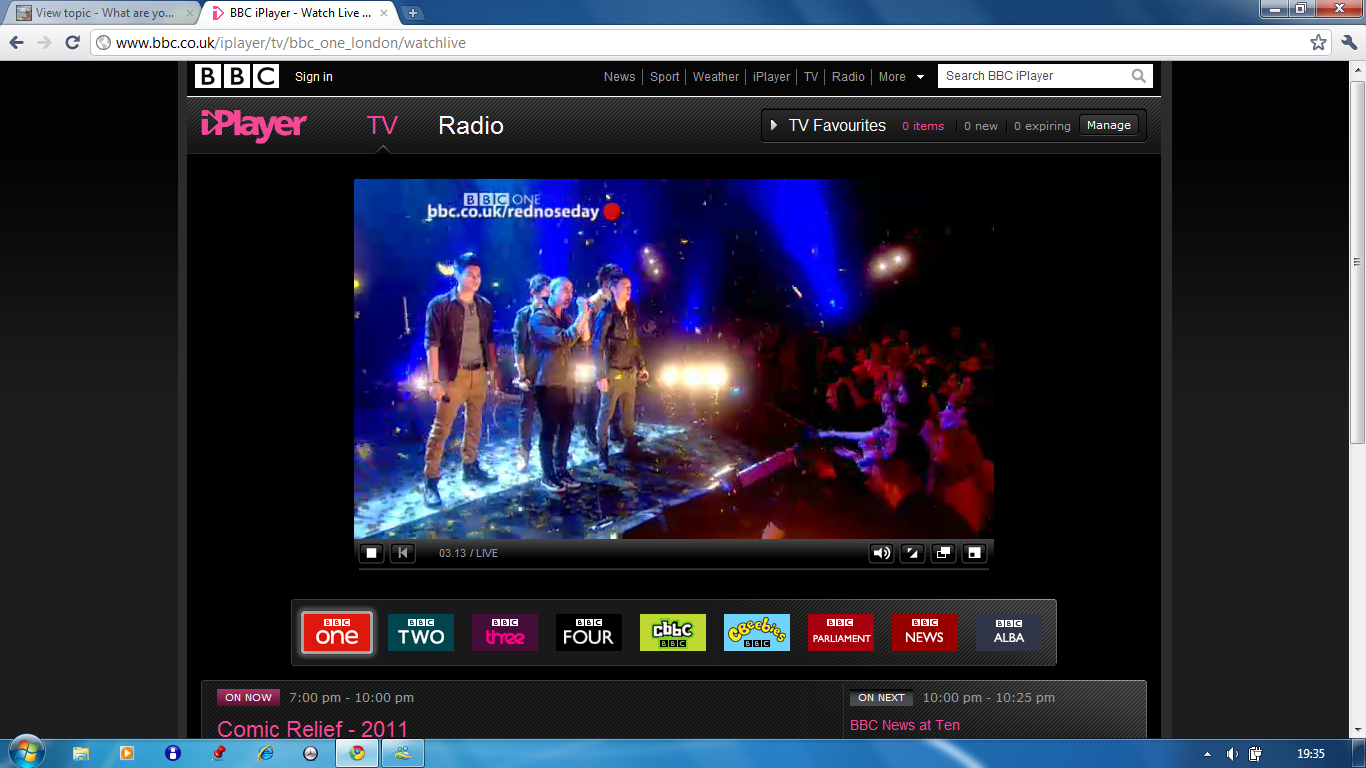
Task: Switch to the Radio tab
Action: pos(471,126)
